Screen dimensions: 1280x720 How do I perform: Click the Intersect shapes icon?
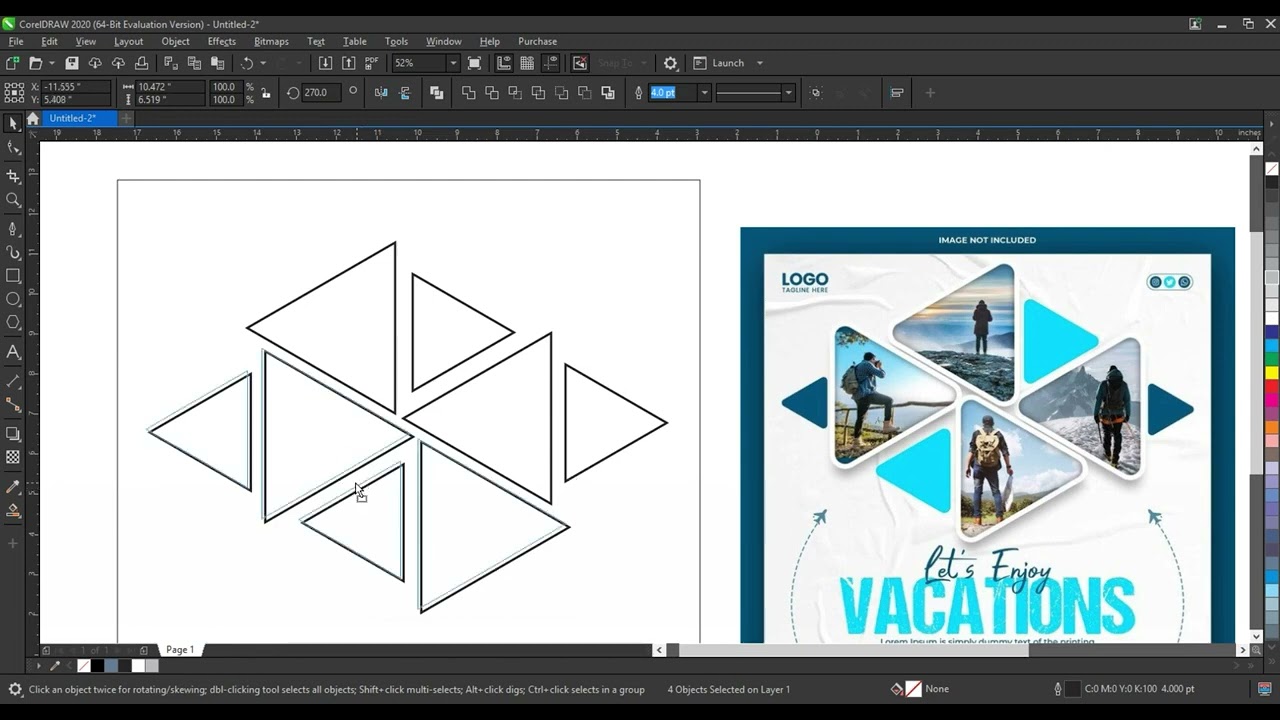515,93
